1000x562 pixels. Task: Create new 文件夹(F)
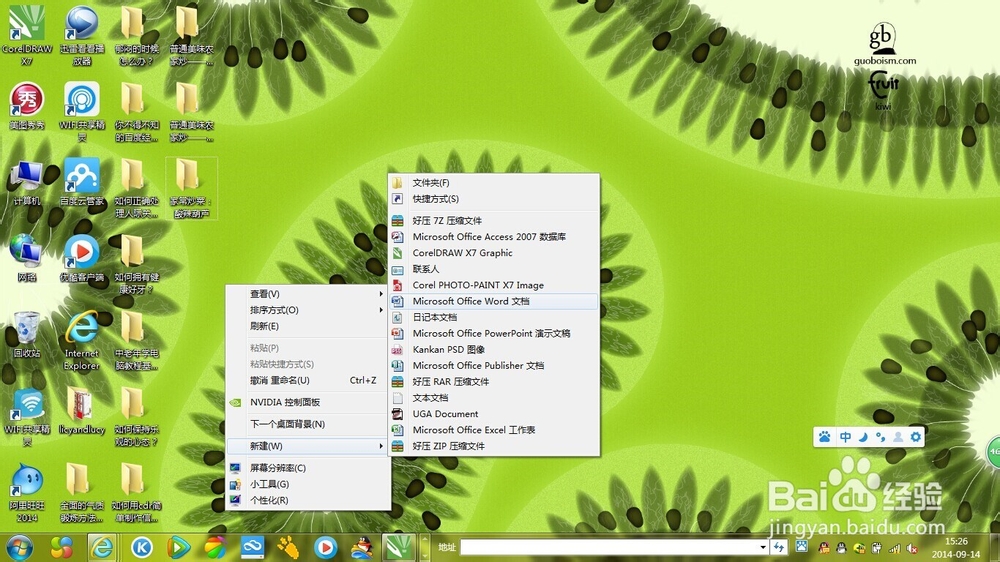494,182
